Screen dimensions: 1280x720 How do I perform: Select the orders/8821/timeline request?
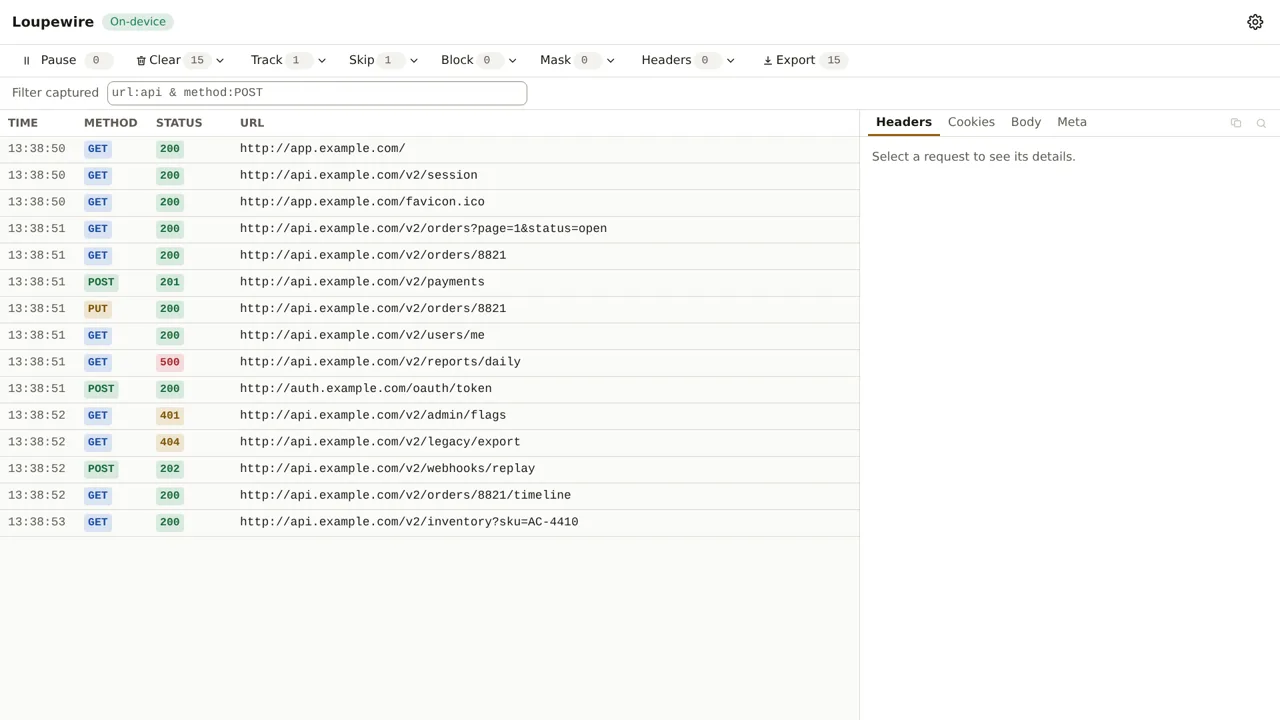429,496
